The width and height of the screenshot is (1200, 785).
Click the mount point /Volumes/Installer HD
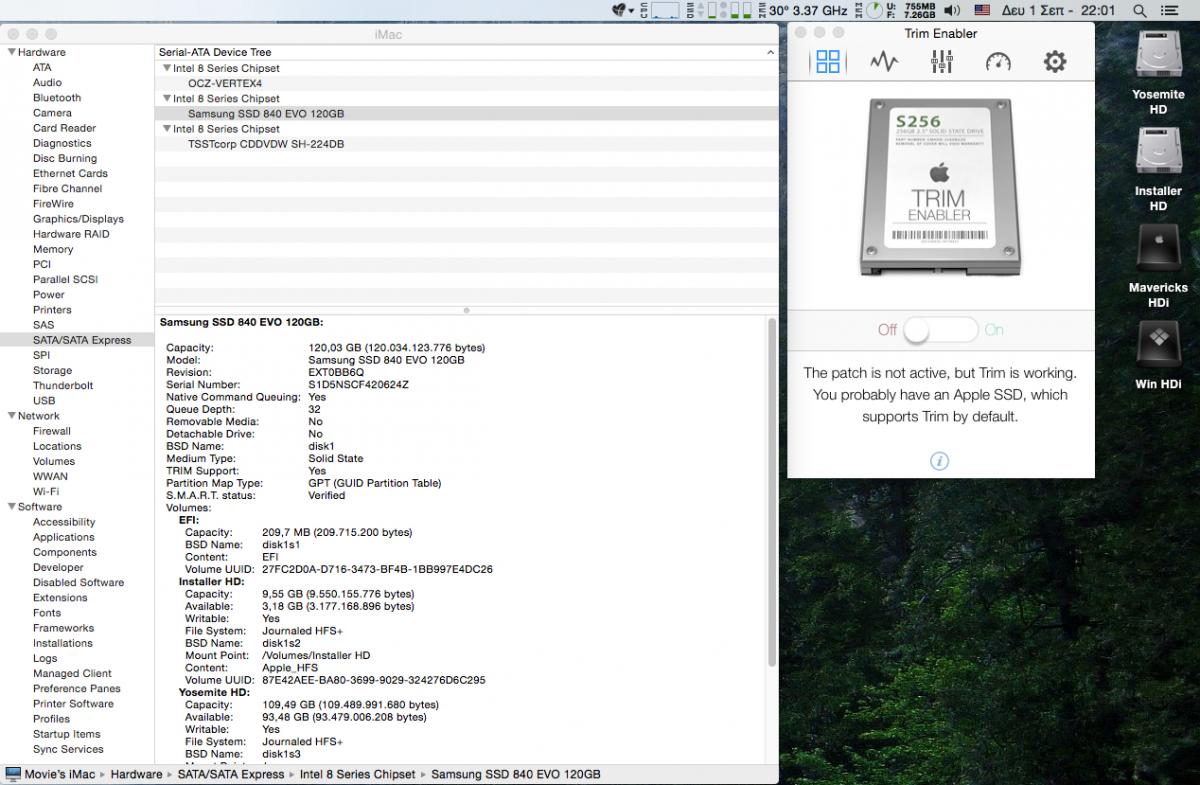(x=316, y=655)
